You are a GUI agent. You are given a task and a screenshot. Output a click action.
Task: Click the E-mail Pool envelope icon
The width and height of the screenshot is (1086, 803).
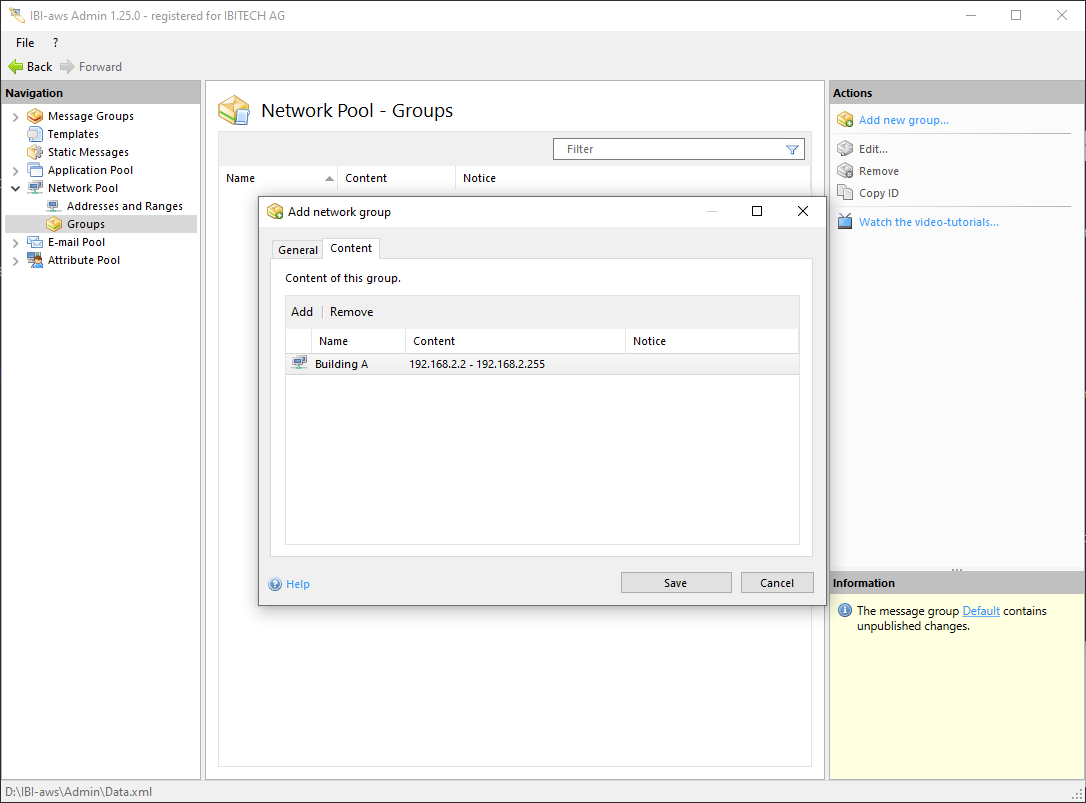(35, 242)
